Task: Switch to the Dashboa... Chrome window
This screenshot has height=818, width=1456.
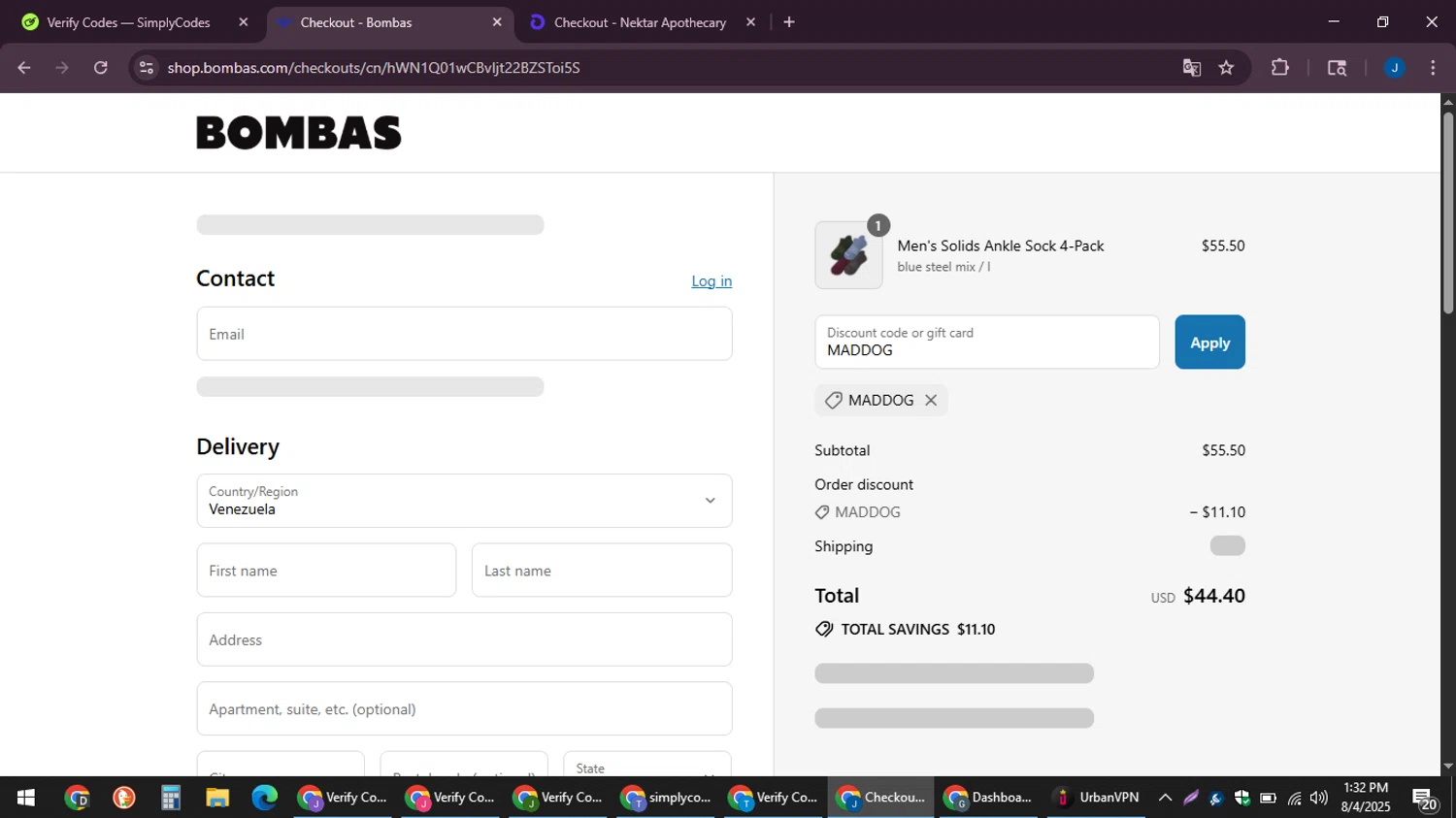Action: pyautogui.click(x=989, y=798)
